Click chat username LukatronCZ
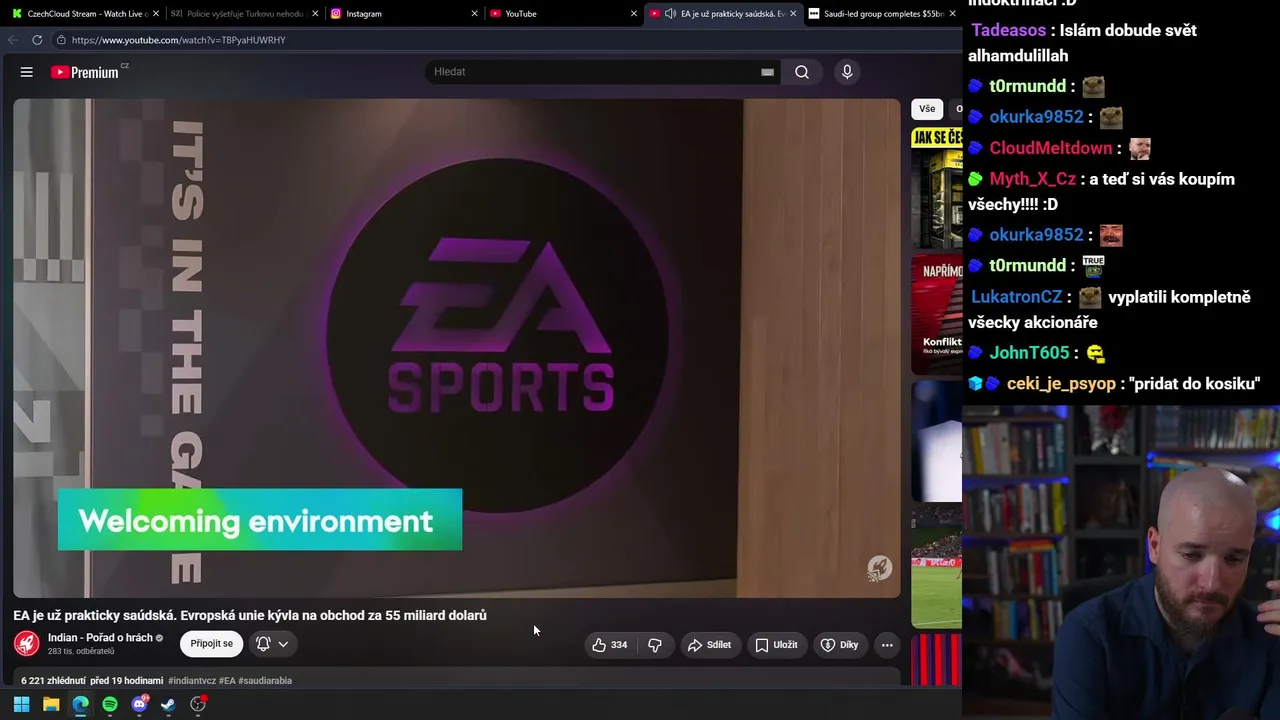 (x=1017, y=298)
